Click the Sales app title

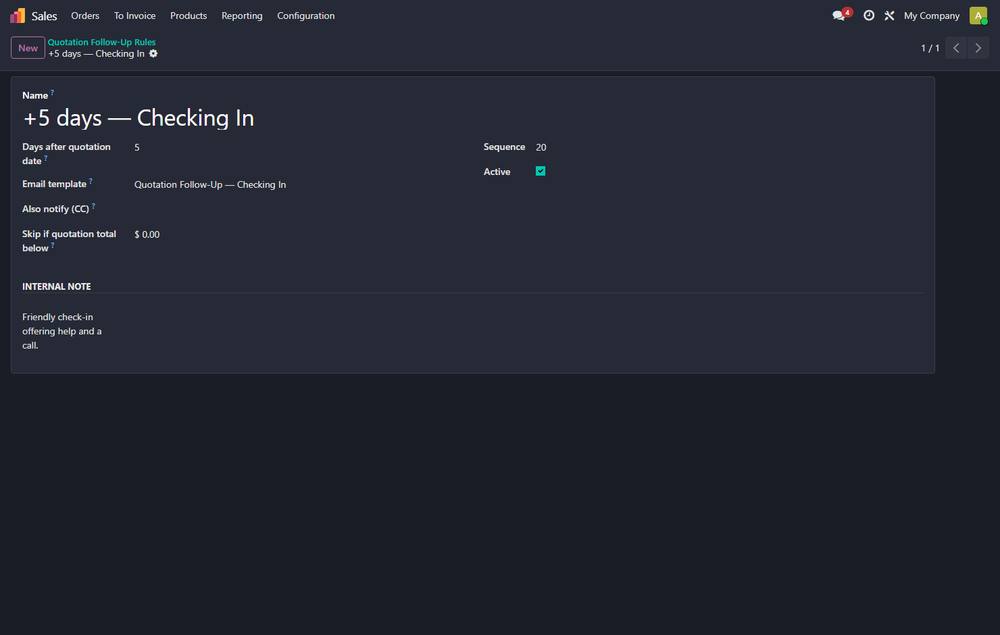(x=44, y=16)
